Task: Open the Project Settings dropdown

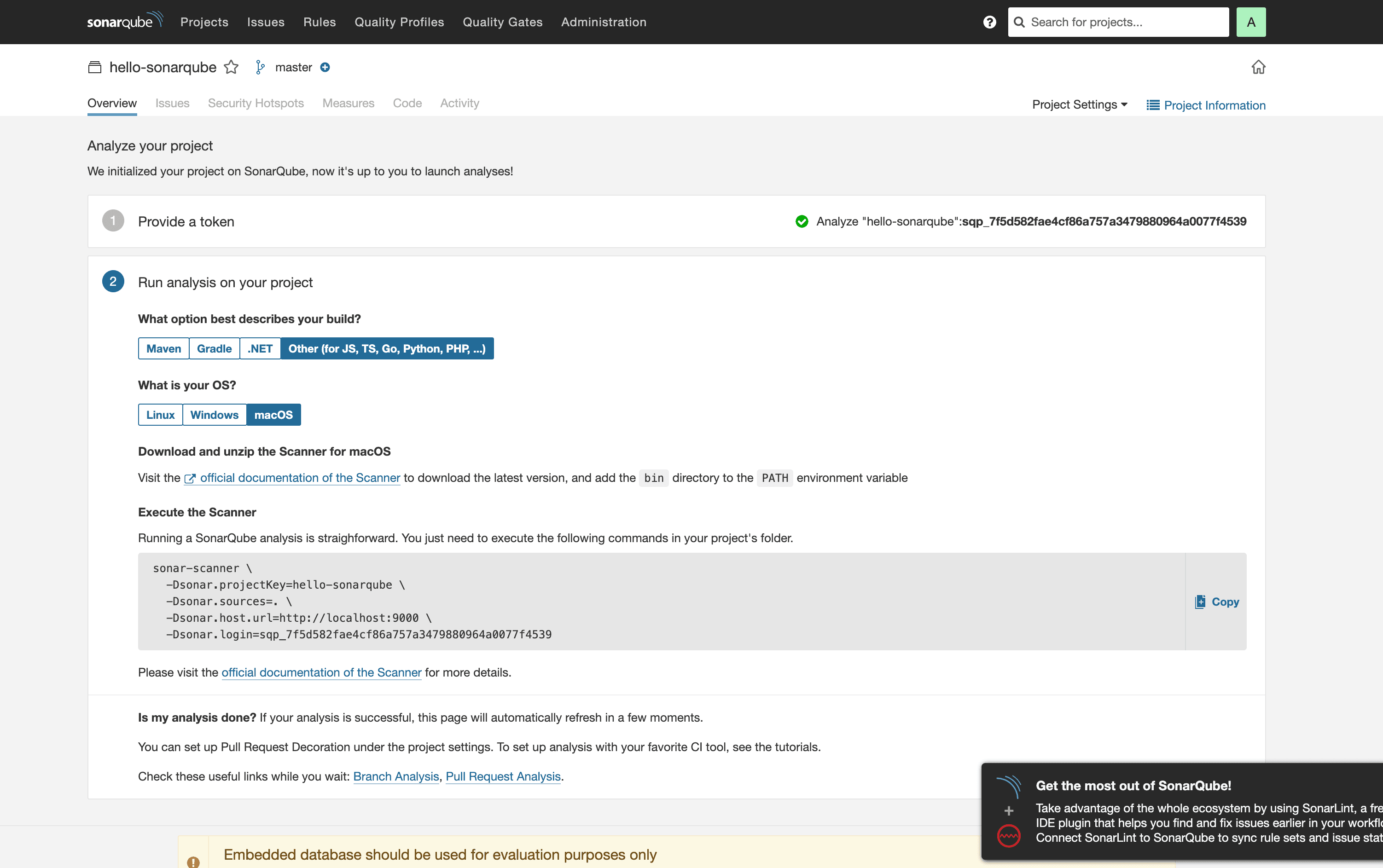Action: (x=1079, y=104)
